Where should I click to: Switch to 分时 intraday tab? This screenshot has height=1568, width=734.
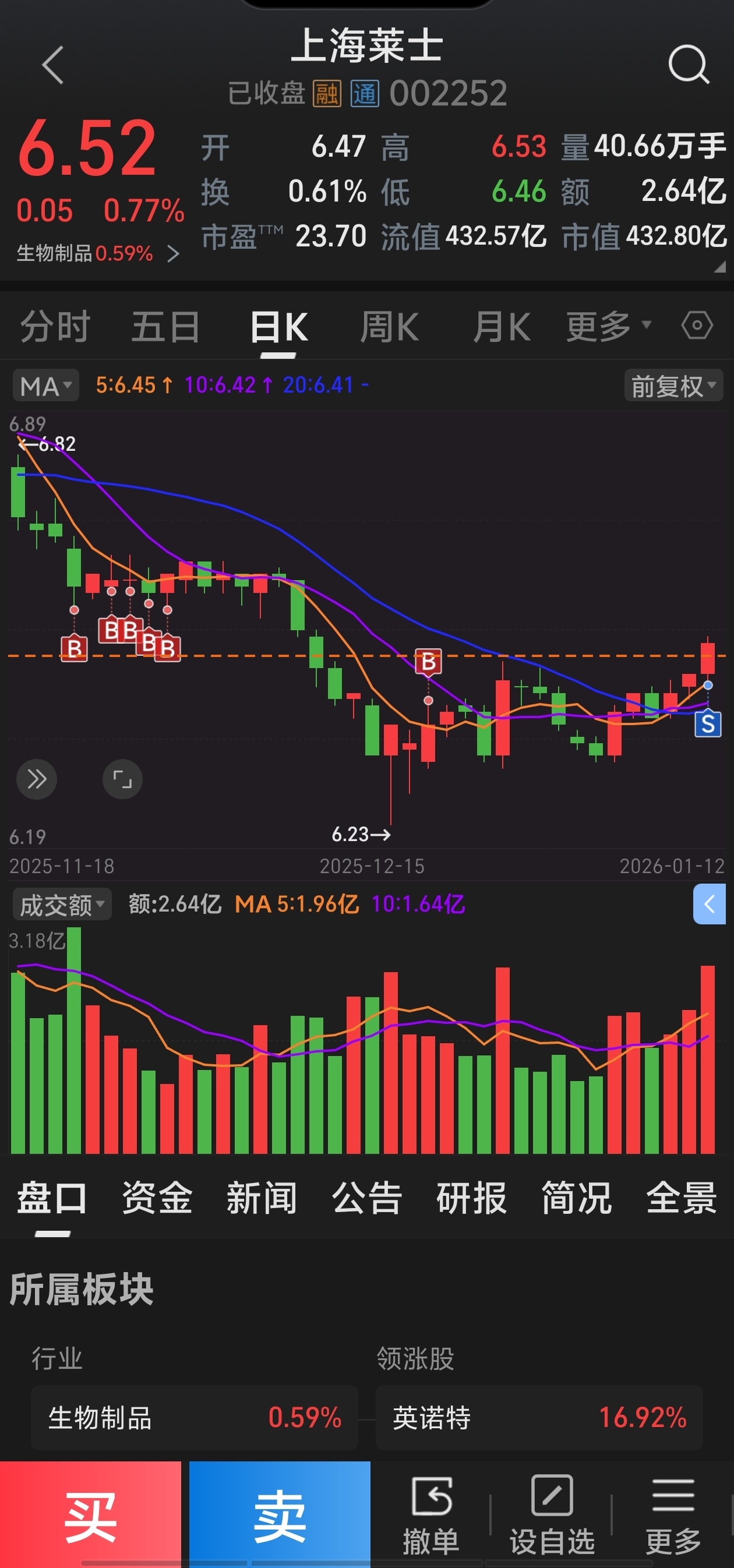[55, 326]
